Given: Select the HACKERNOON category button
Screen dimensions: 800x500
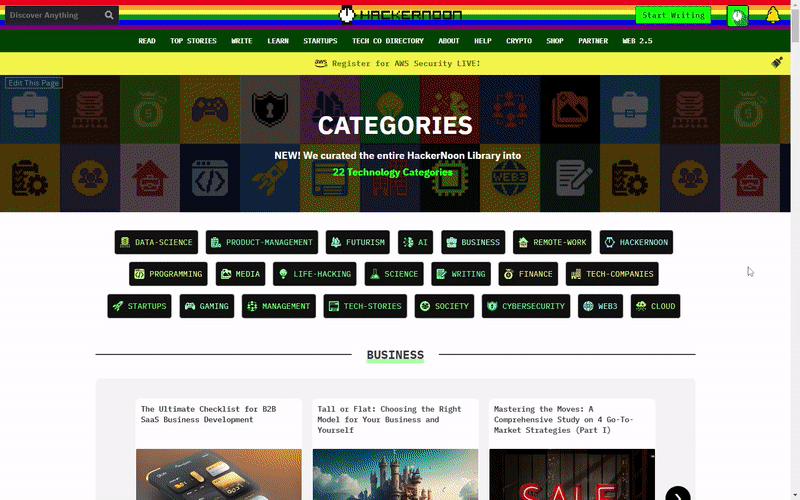Looking at the screenshot, I should [x=636, y=242].
